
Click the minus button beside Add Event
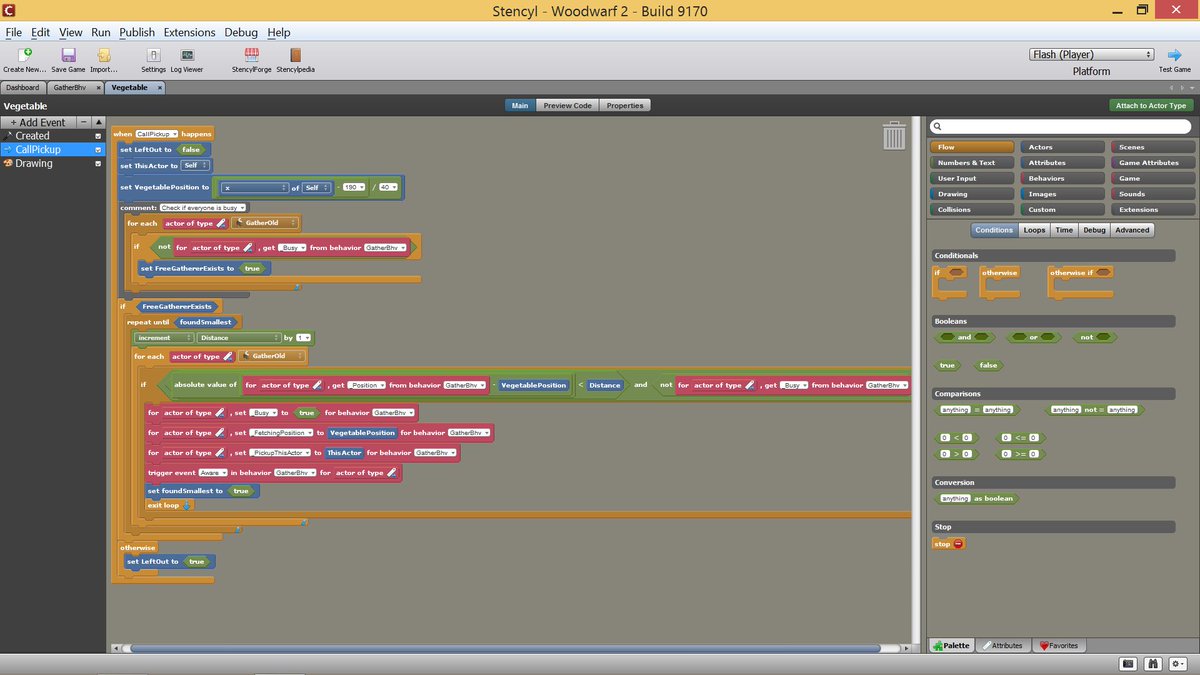click(x=84, y=122)
